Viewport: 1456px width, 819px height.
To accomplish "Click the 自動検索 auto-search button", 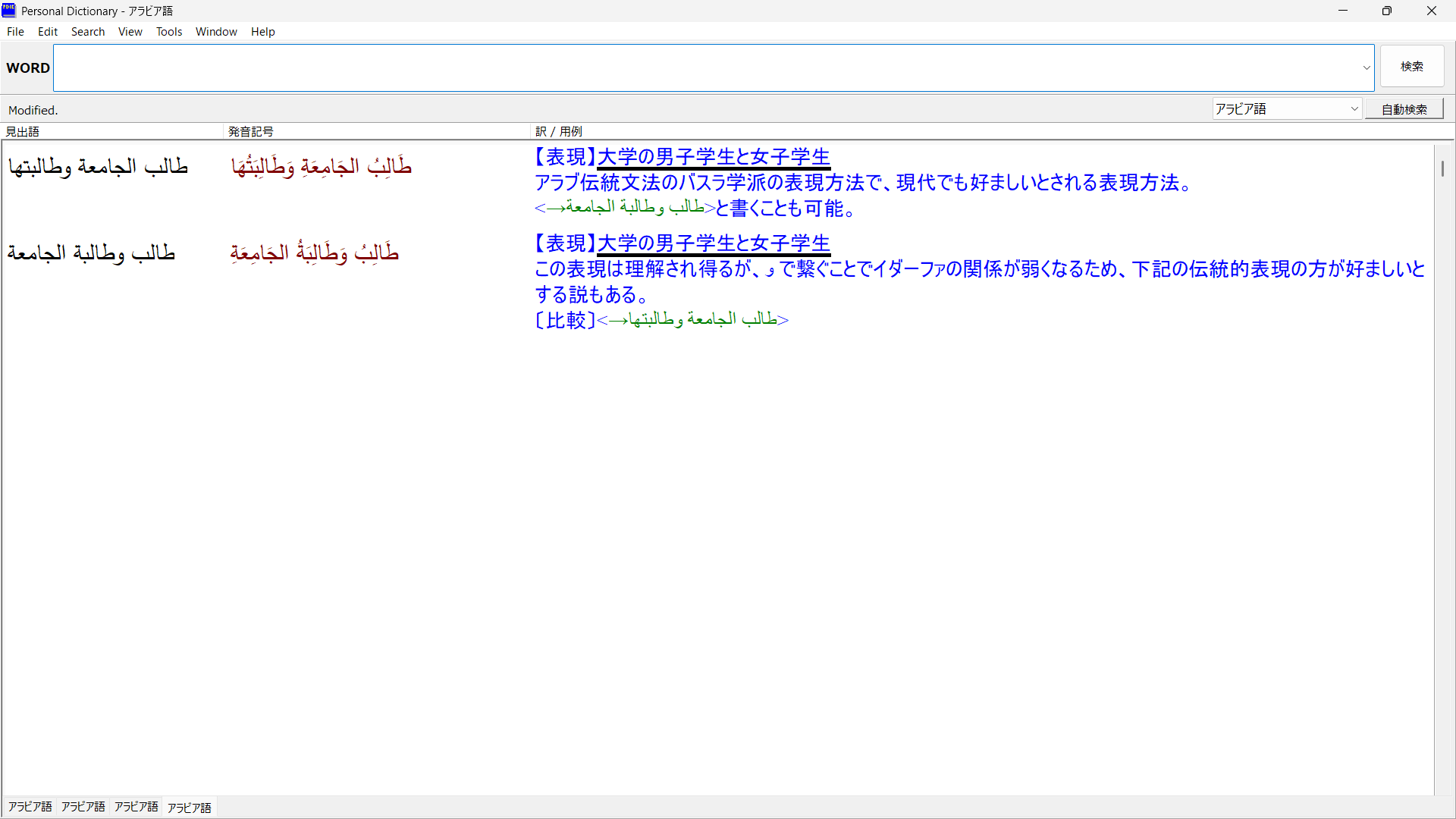I will (1404, 109).
